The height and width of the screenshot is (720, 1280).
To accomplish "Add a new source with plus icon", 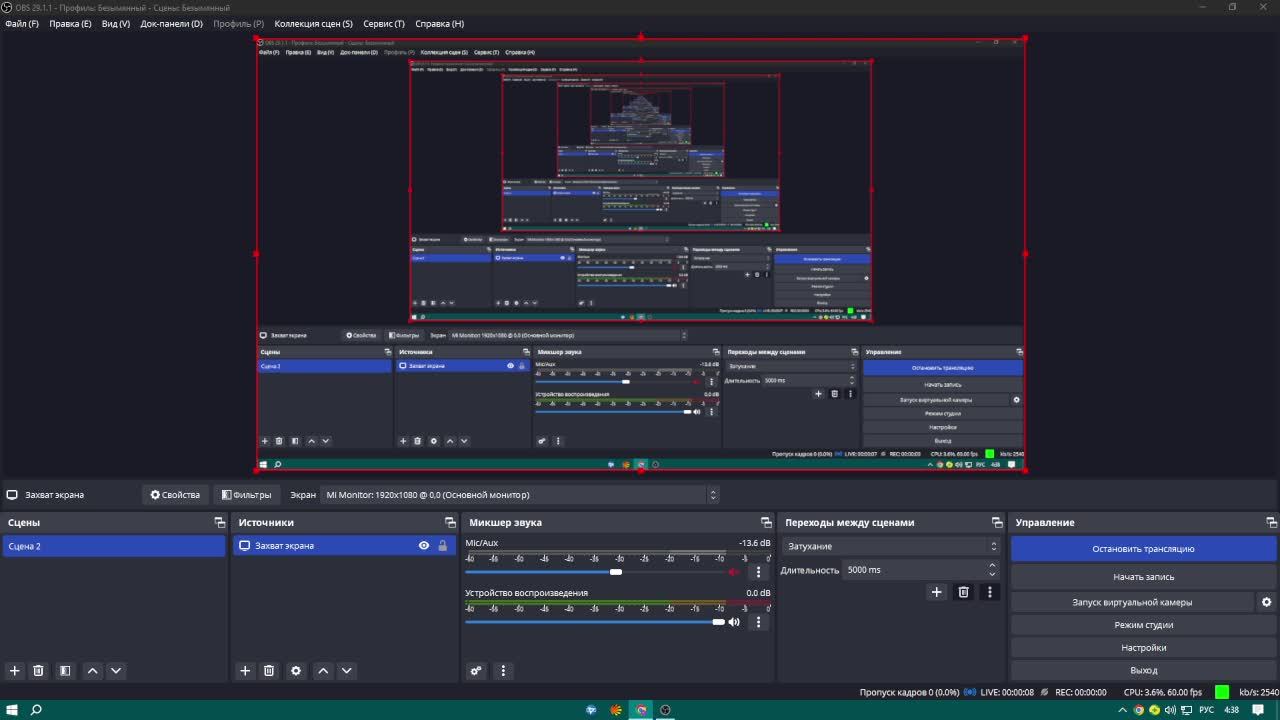I will click(245, 671).
